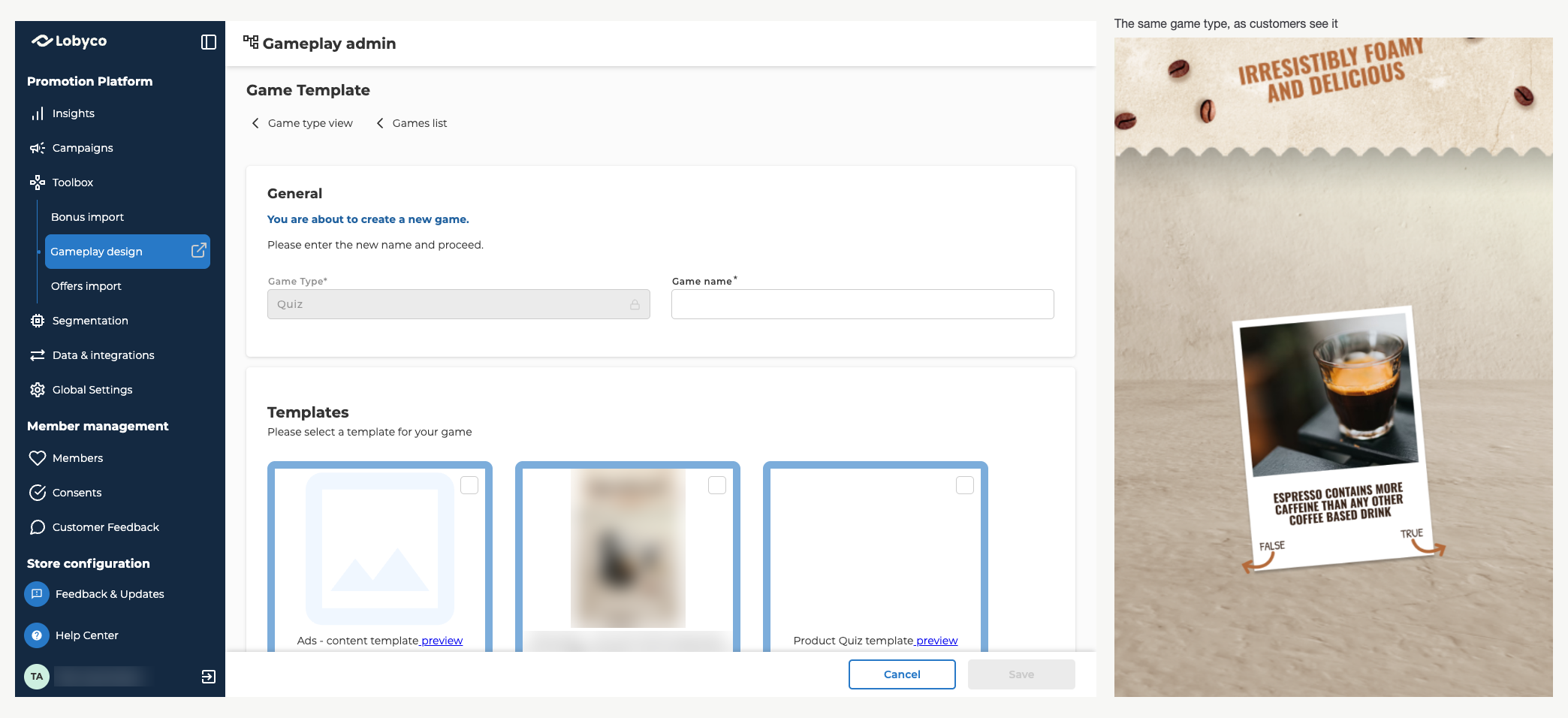Tick the Product Quiz template checkbox
Screen dimensions: 1568x718
pos(965,485)
